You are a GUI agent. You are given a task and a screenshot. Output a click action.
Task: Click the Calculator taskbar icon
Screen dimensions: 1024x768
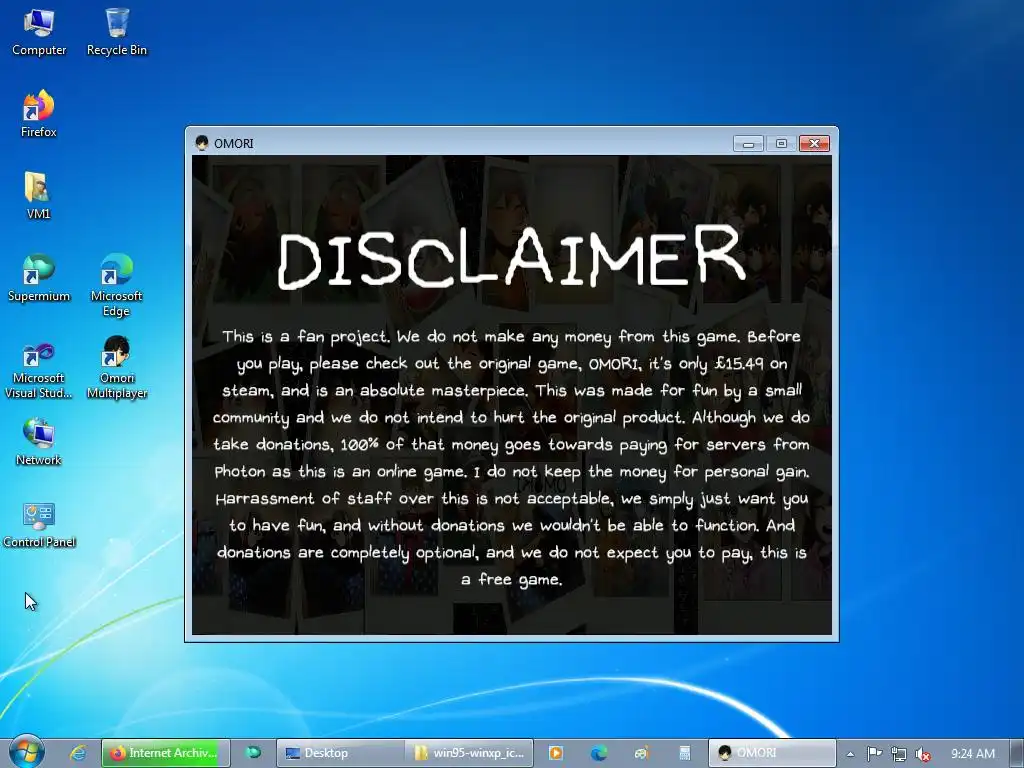(684, 753)
